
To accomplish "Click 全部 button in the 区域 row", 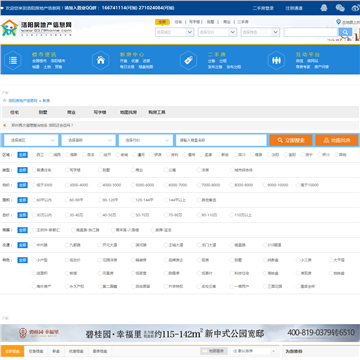I will coord(22,155).
